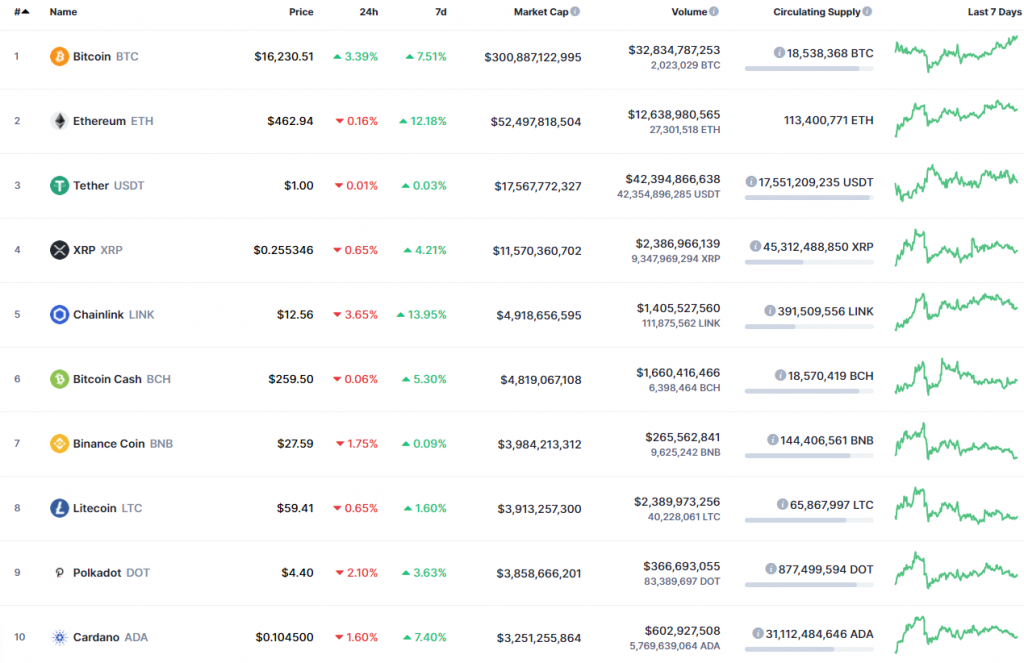Open the XRP coin page link

click(97, 250)
